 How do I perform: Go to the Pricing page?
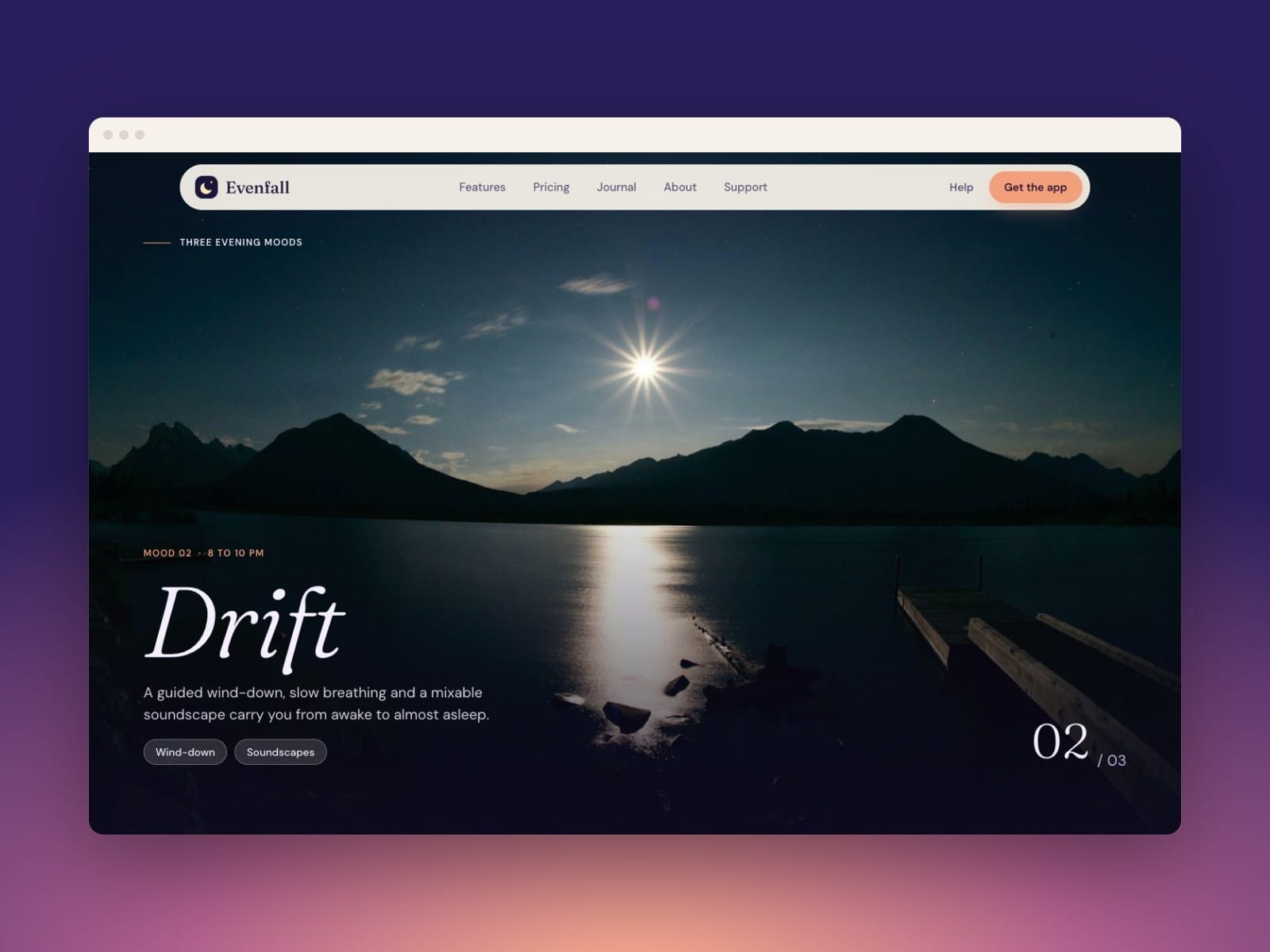[551, 187]
